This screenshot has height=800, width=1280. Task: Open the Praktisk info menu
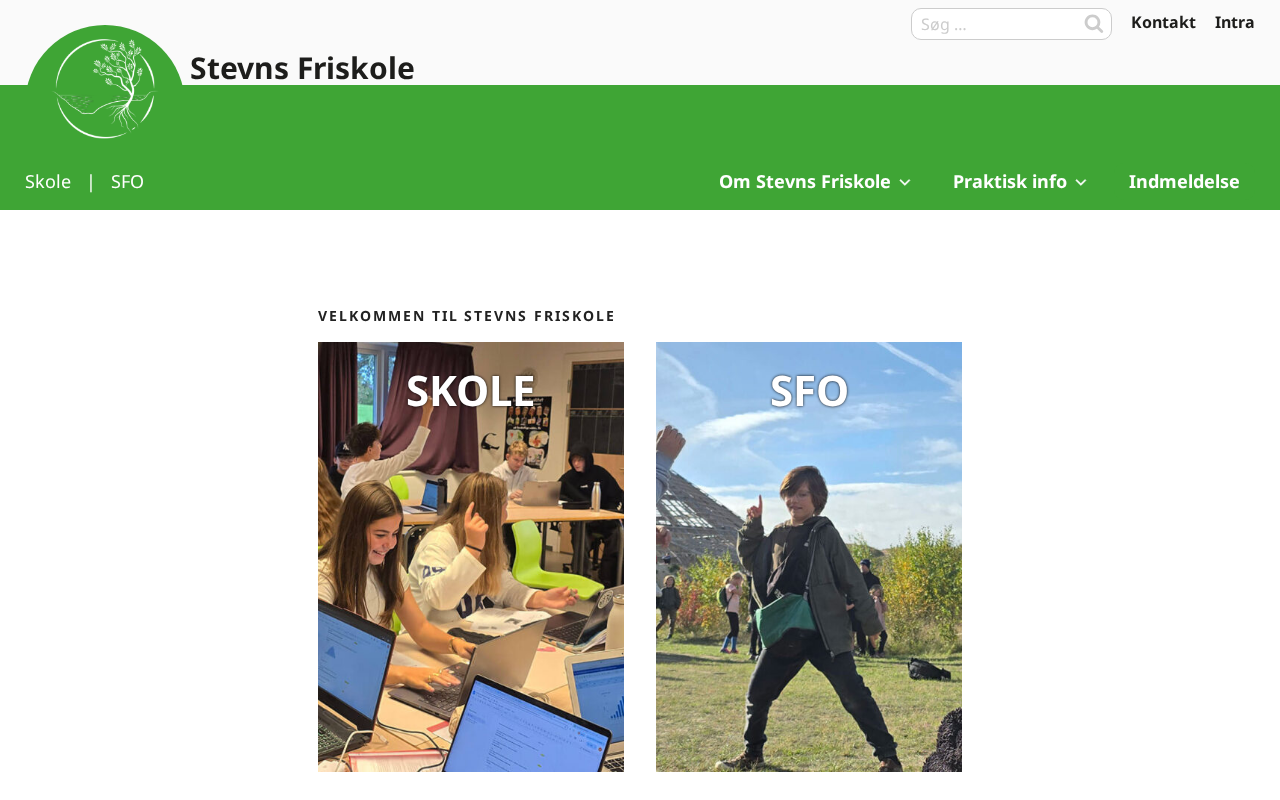[x=1010, y=182]
